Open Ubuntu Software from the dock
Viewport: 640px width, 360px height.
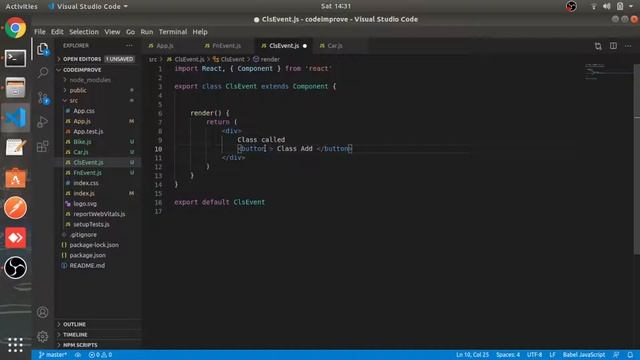(16, 178)
